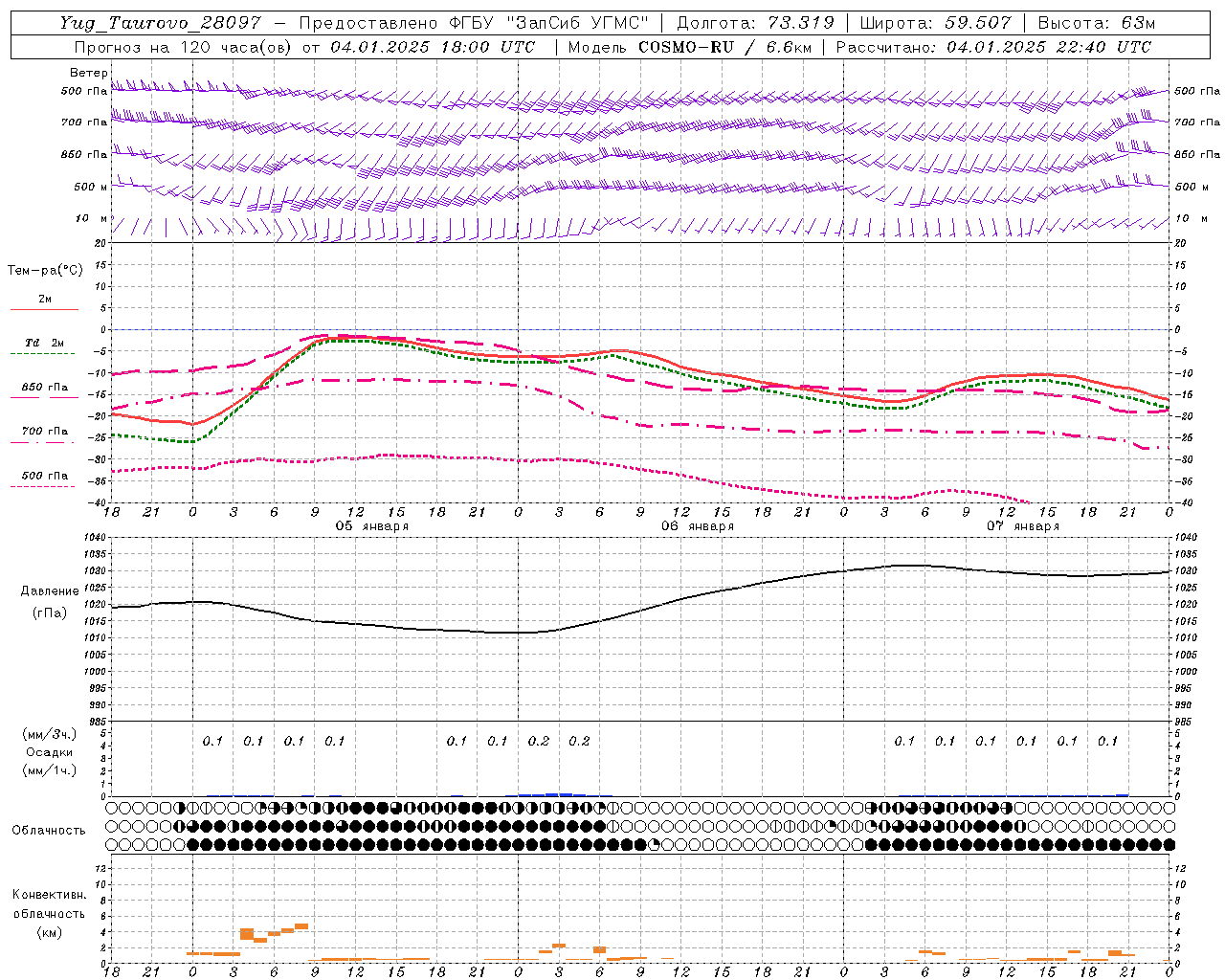Click the 'Облачность' cloud cover label
The image size is (1225, 980).
click(49, 830)
